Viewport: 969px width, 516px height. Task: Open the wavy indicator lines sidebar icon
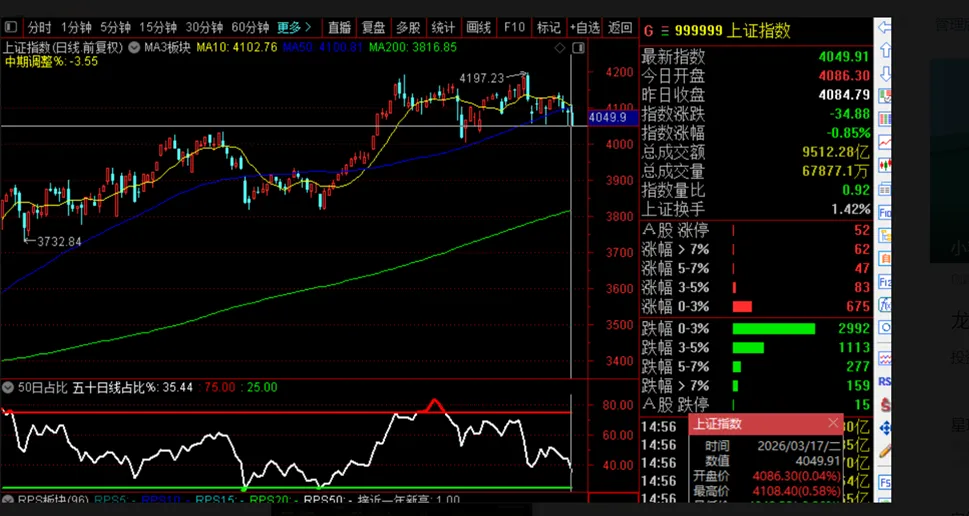tap(885, 357)
